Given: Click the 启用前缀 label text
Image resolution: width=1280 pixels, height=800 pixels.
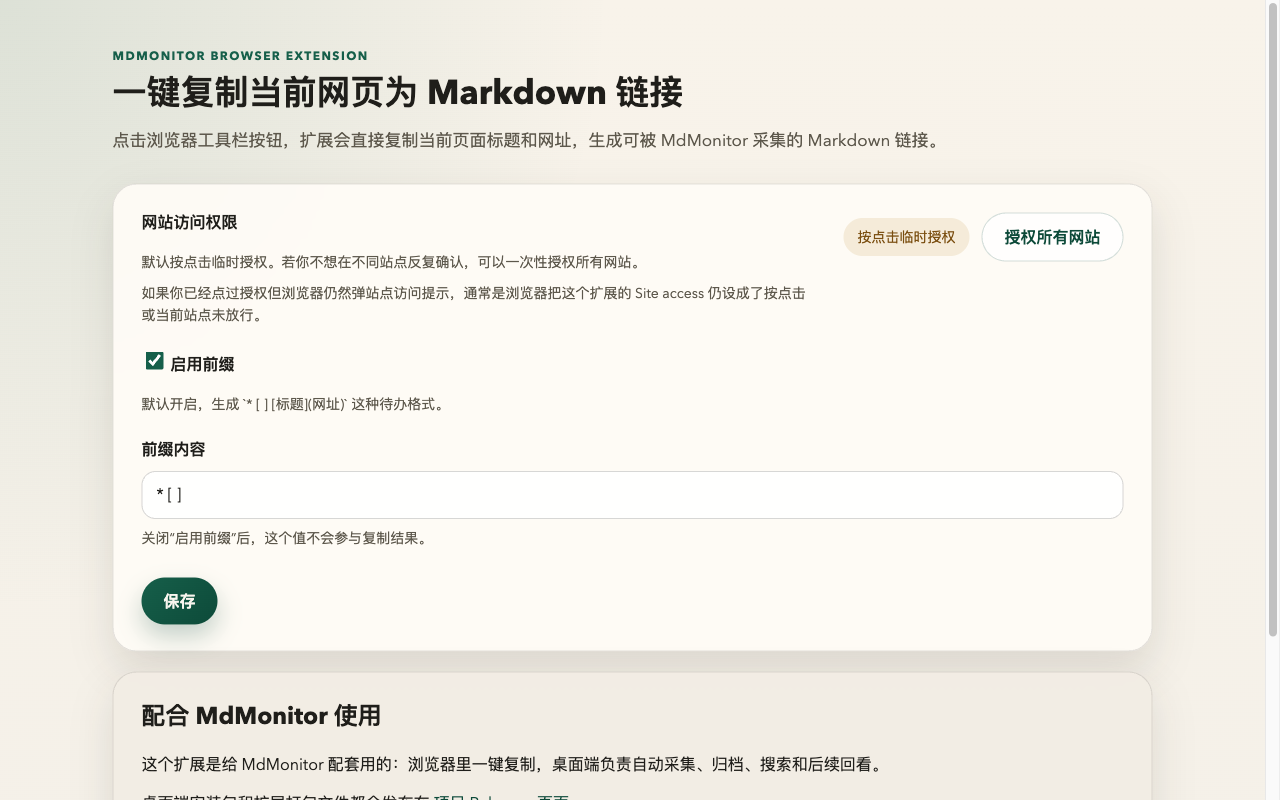Looking at the screenshot, I should point(202,364).
